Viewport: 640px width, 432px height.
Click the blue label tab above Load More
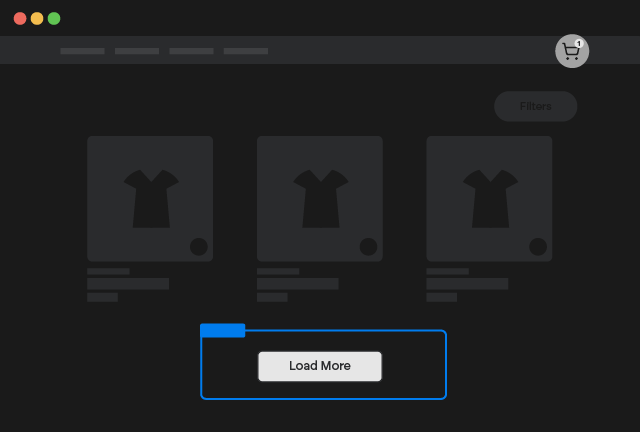coord(223,330)
